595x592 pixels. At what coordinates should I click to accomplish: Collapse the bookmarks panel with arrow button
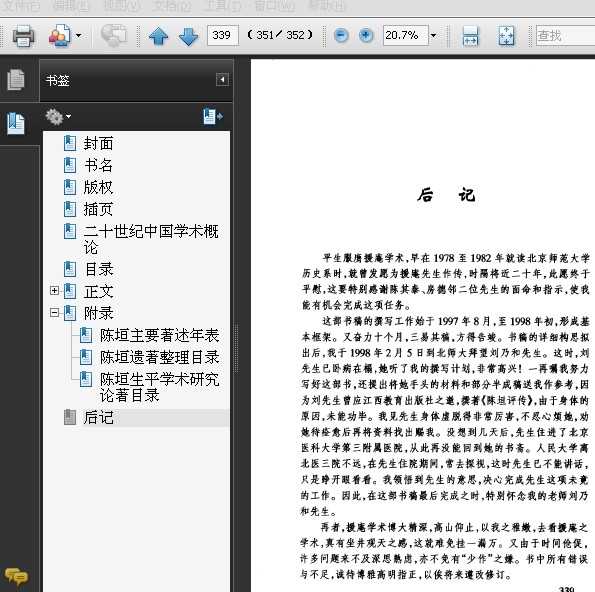point(222,80)
